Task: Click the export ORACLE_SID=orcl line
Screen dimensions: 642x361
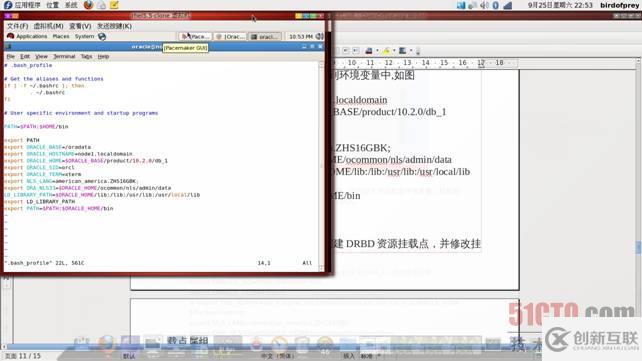Action: pyautogui.click(x=39, y=167)
